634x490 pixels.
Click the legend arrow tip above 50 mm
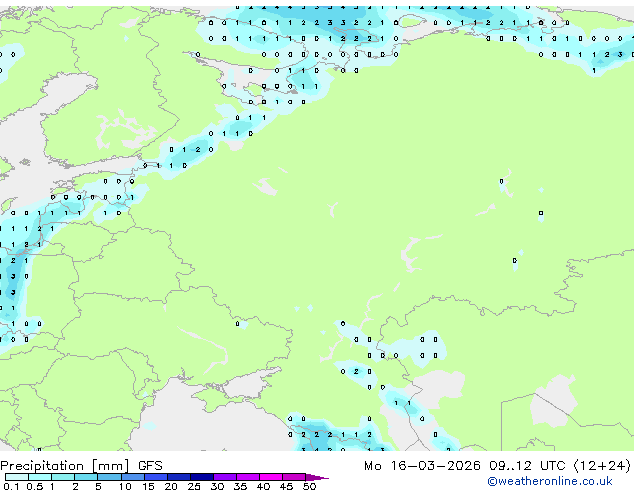(x=317, y=477)
